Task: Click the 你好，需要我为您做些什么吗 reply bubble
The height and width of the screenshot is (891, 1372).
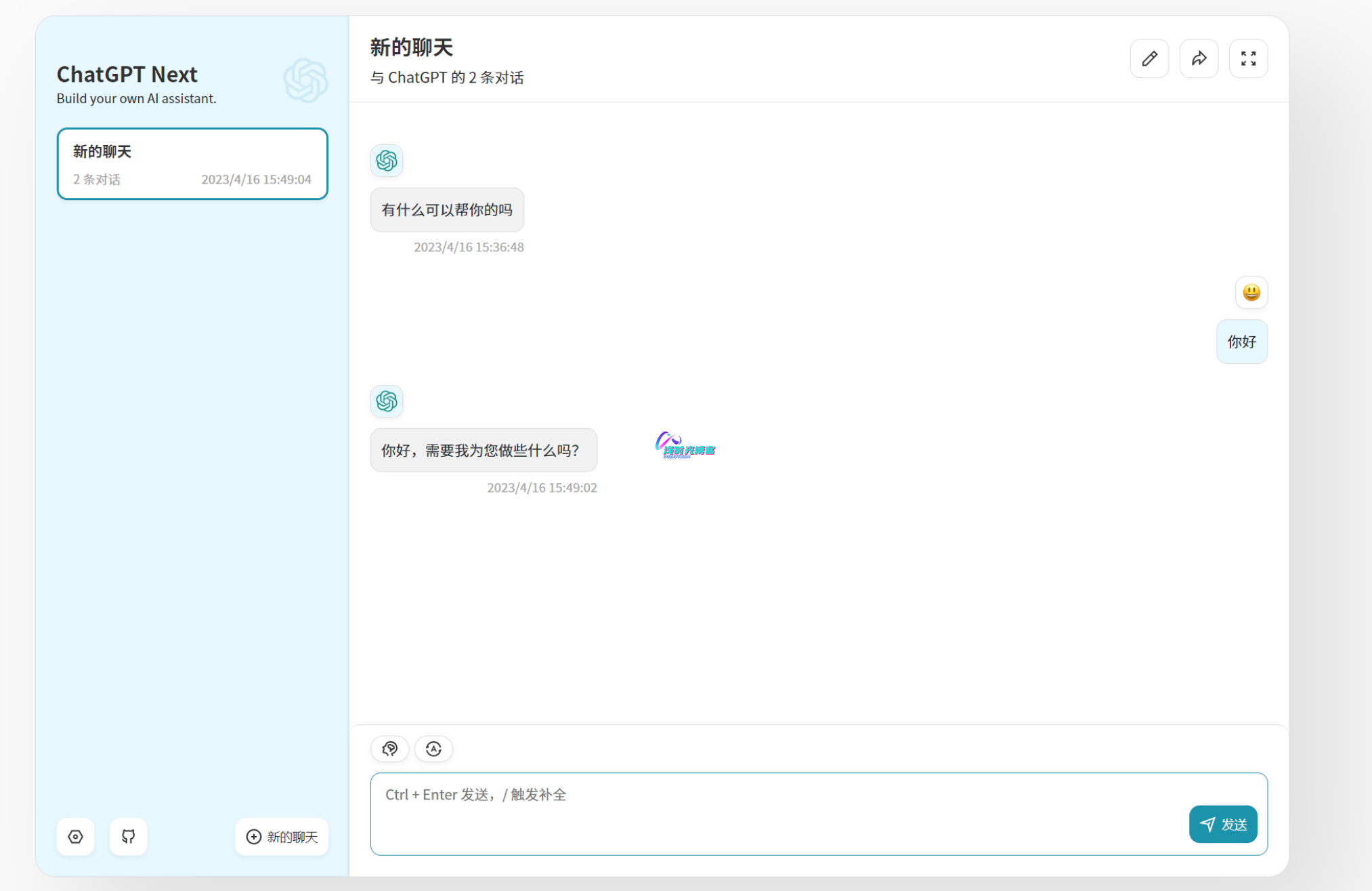Action: 484,451
